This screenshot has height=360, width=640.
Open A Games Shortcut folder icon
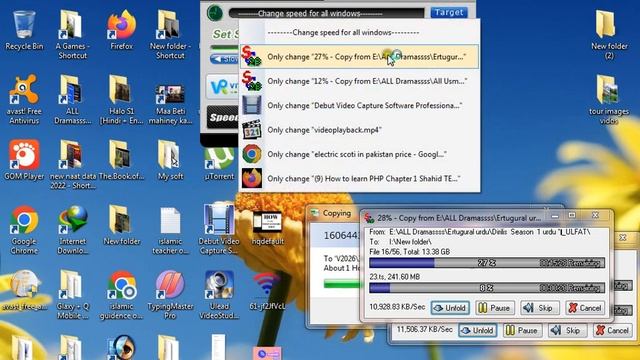pos(72,35)
